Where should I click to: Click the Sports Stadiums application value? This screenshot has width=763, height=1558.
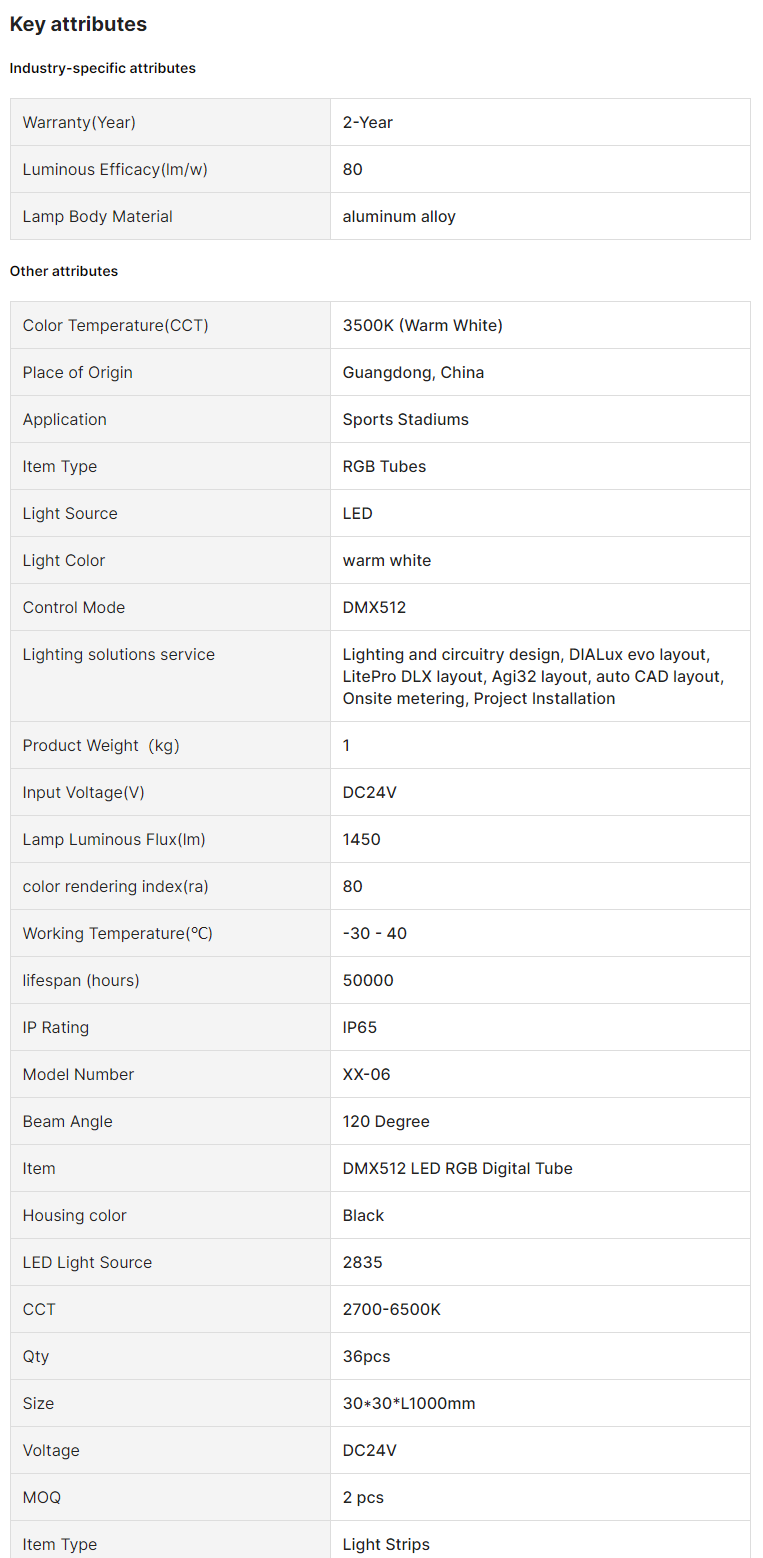click(405, 419)
